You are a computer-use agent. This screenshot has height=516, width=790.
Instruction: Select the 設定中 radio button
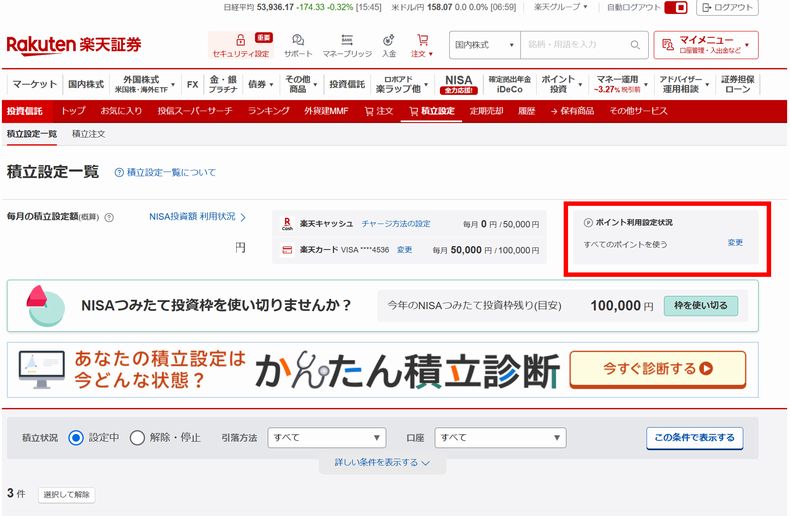tap(76, 438)
